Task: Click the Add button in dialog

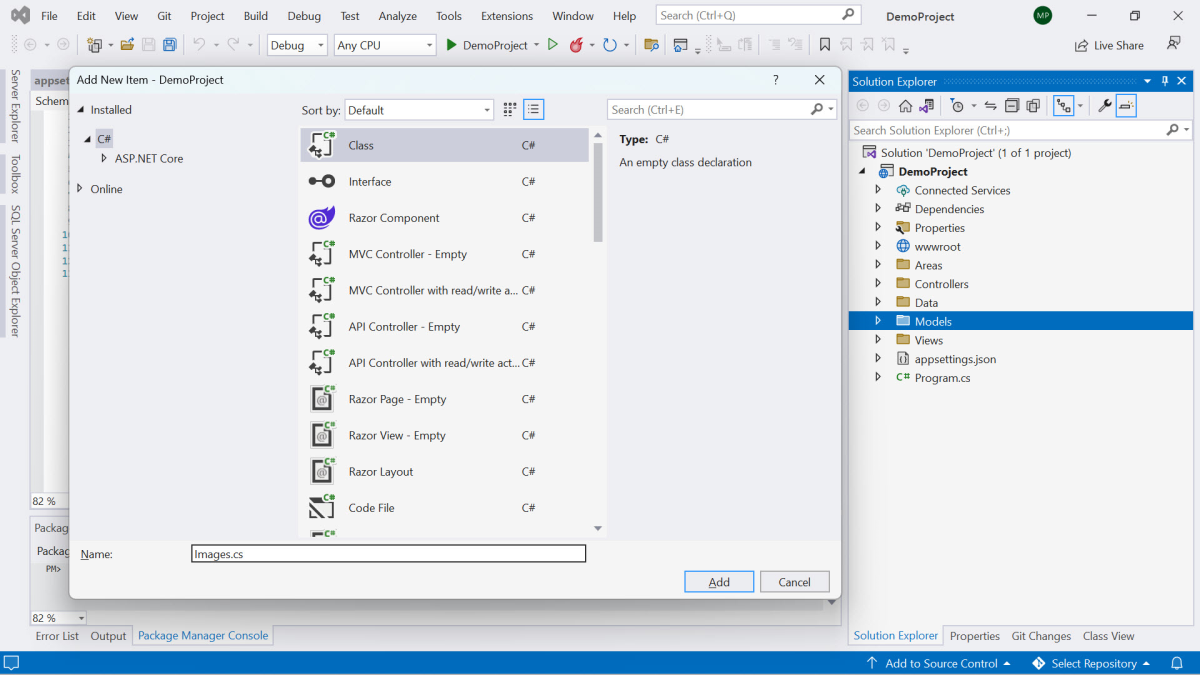Action: pos(719,582)
